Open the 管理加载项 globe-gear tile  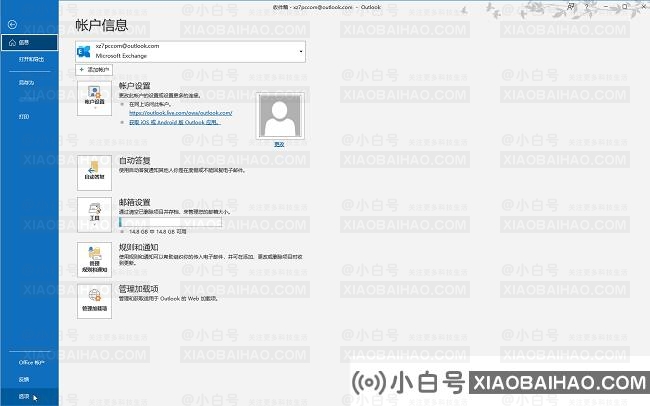95,301
